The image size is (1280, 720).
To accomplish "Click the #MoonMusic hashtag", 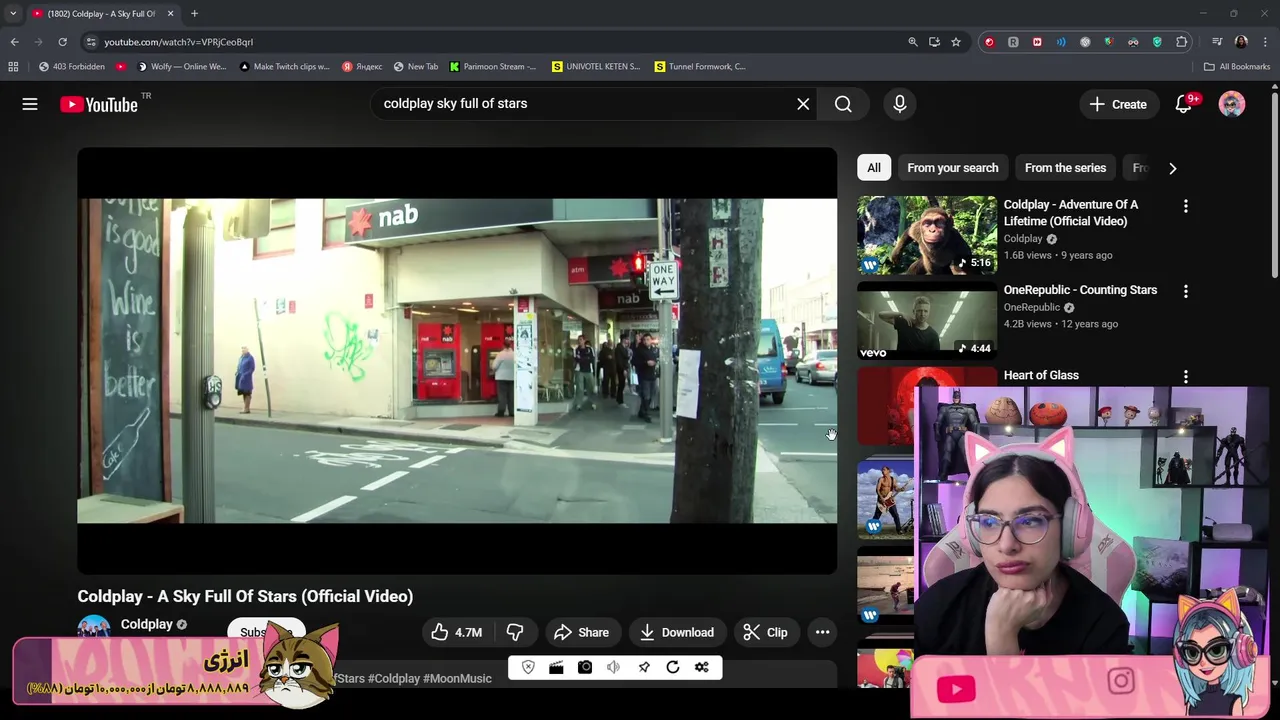I will click(457, 678).
